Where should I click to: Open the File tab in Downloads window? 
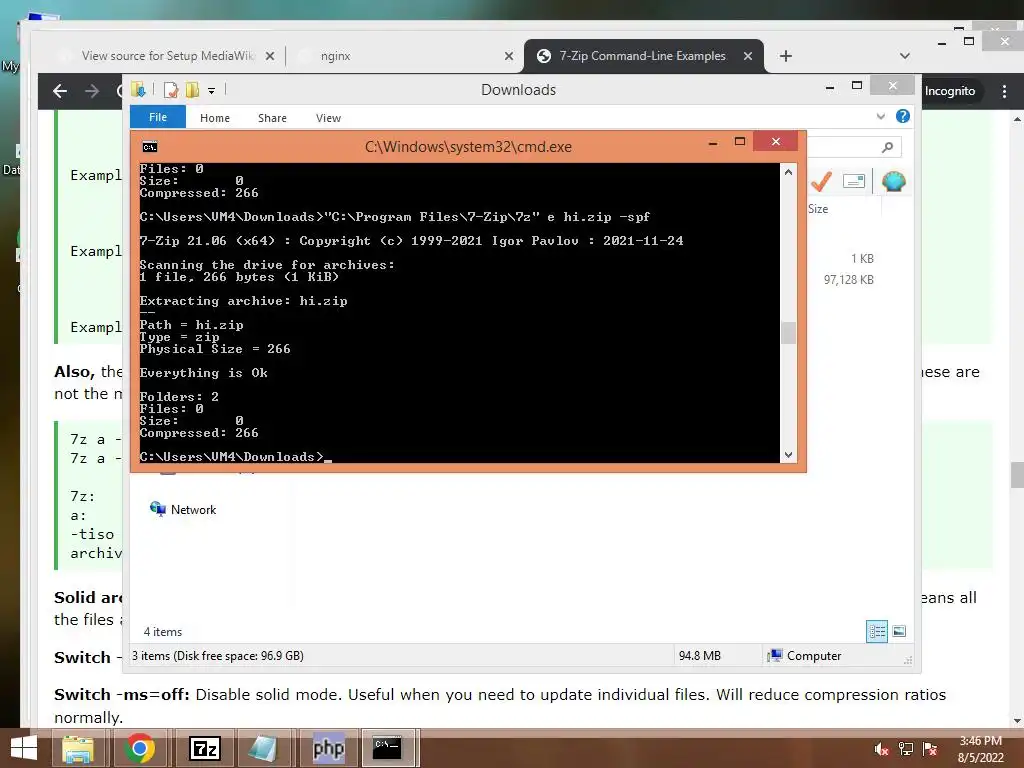(x=158, y=117)
